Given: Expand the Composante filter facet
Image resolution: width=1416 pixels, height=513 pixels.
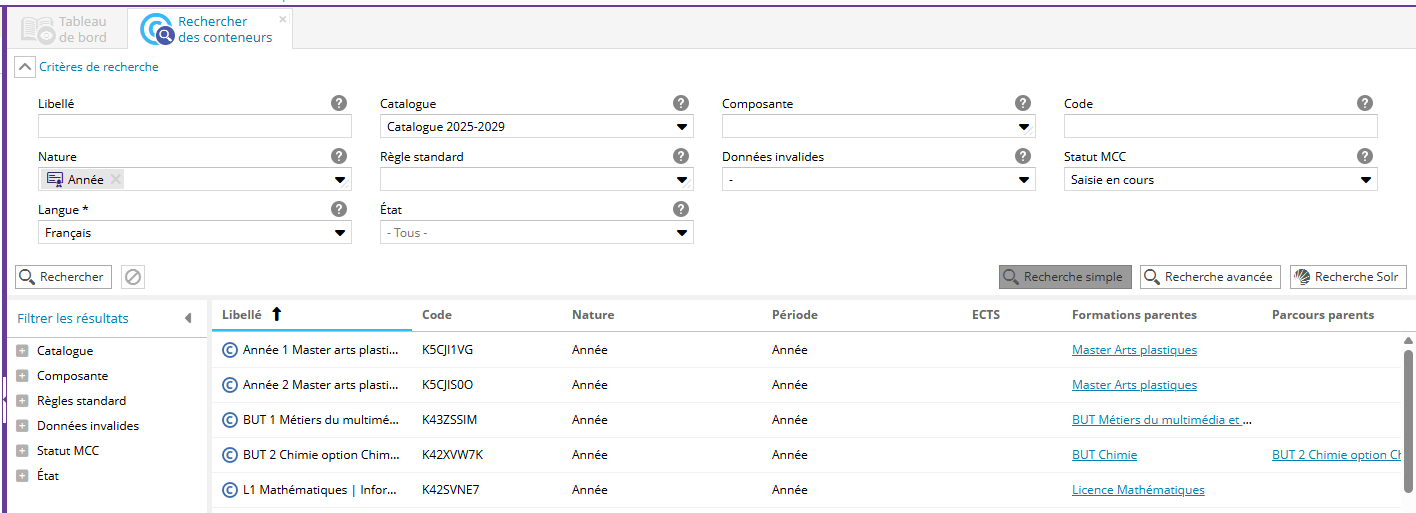Looking at the screenshot, I should 22,376.
